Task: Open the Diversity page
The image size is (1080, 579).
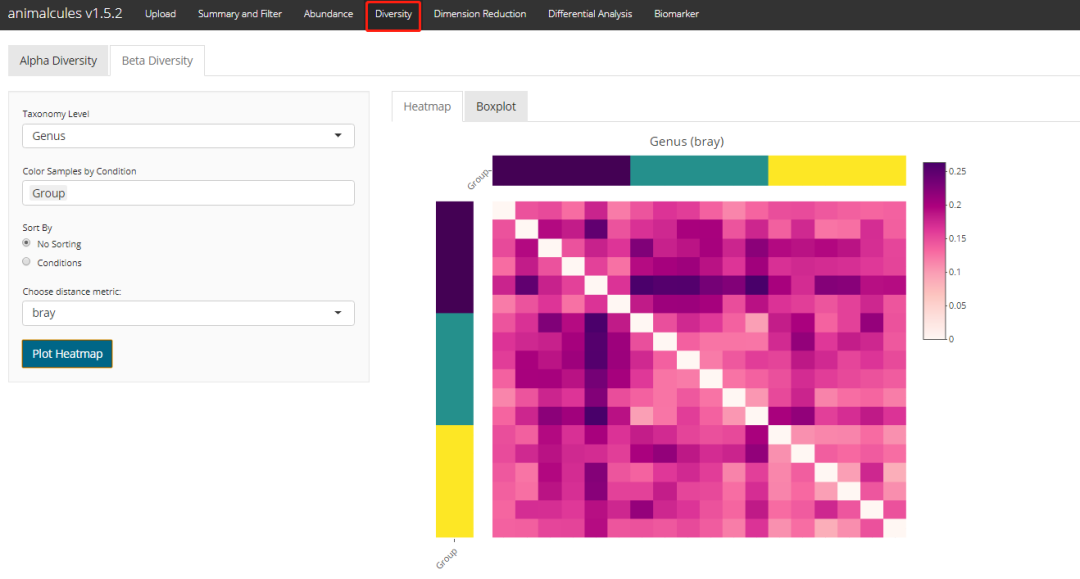Action: pyautogui.click(x=393, y=14)
